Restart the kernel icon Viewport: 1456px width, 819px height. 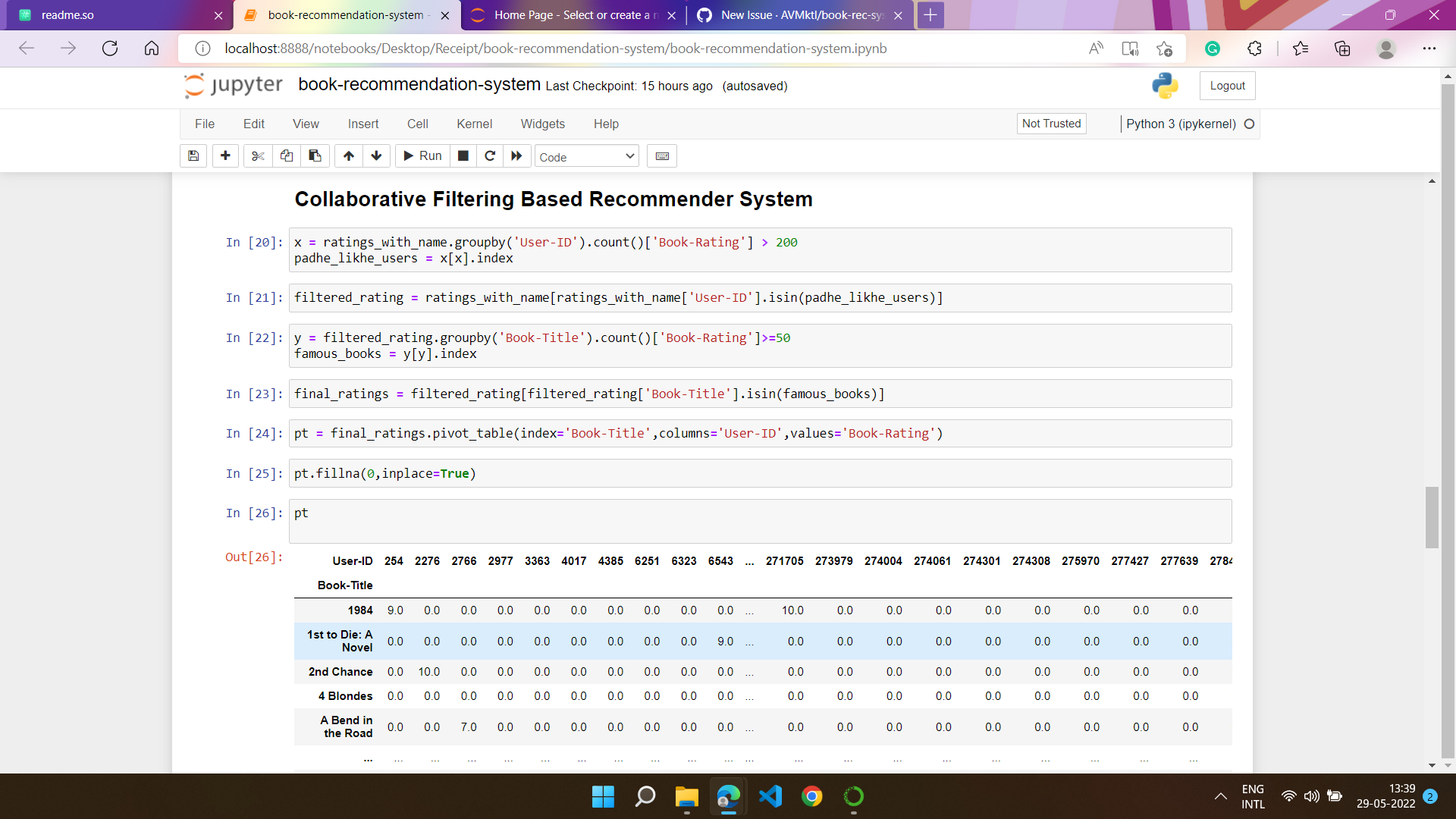[490, 156]
